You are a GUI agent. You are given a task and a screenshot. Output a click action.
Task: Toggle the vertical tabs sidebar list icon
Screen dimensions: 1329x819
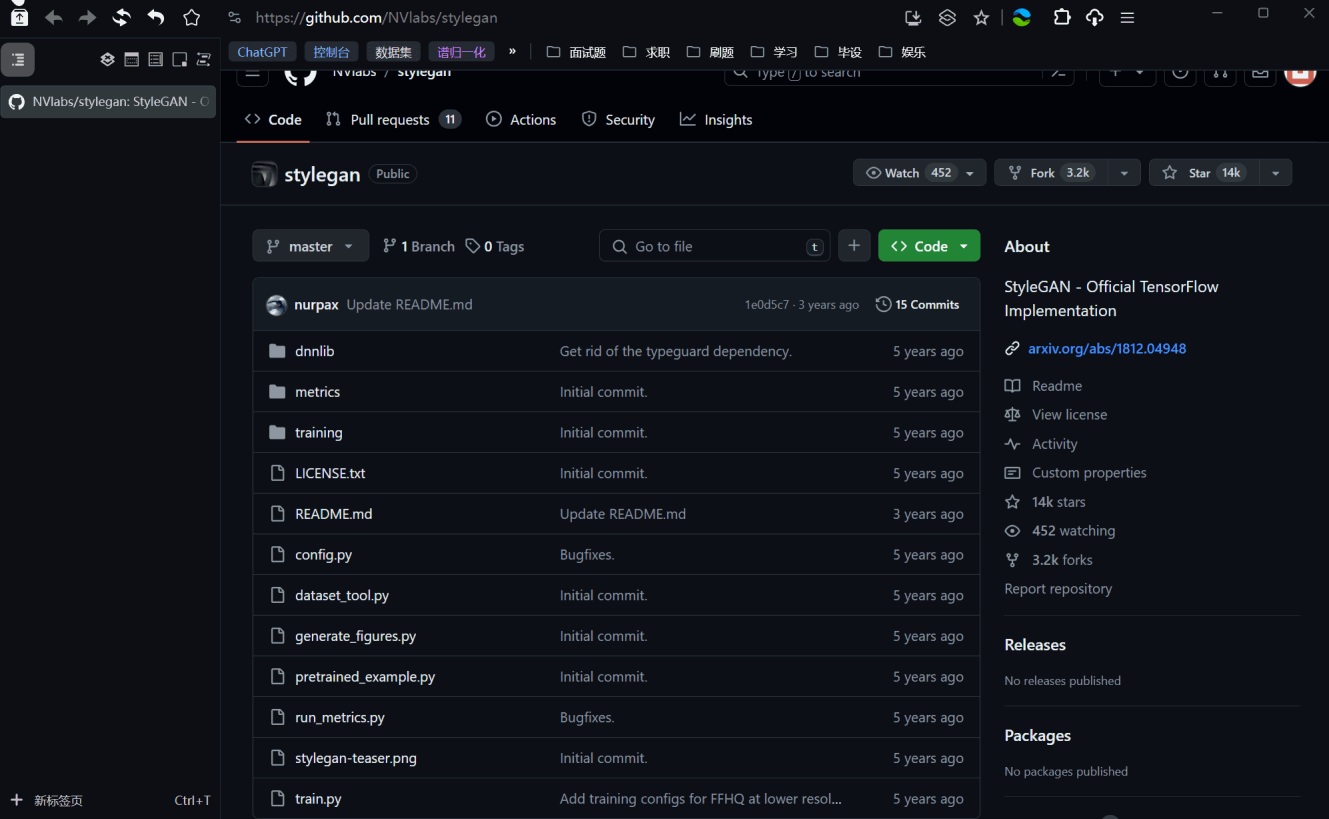(x=18, y=60)
